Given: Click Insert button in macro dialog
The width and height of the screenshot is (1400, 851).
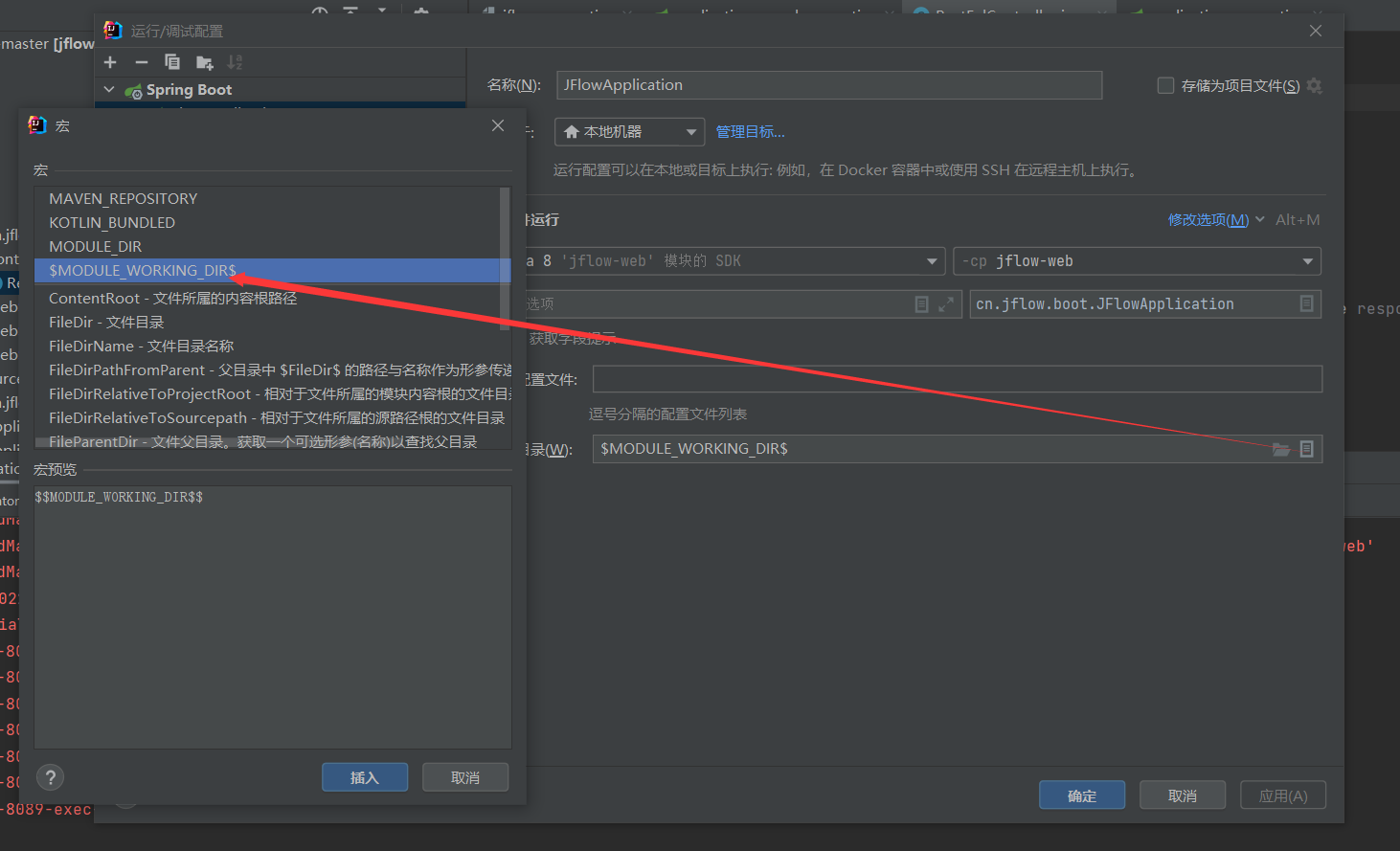Looking at the screenshot, I should (365, 777).
